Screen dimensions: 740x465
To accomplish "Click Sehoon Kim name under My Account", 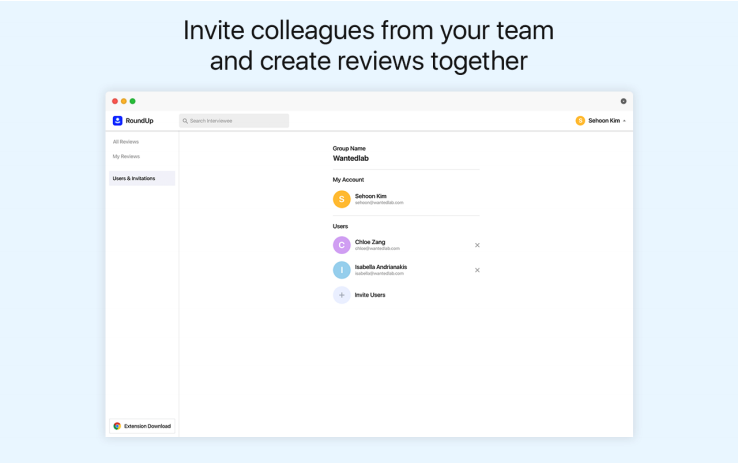I will [x=371, y=196].
